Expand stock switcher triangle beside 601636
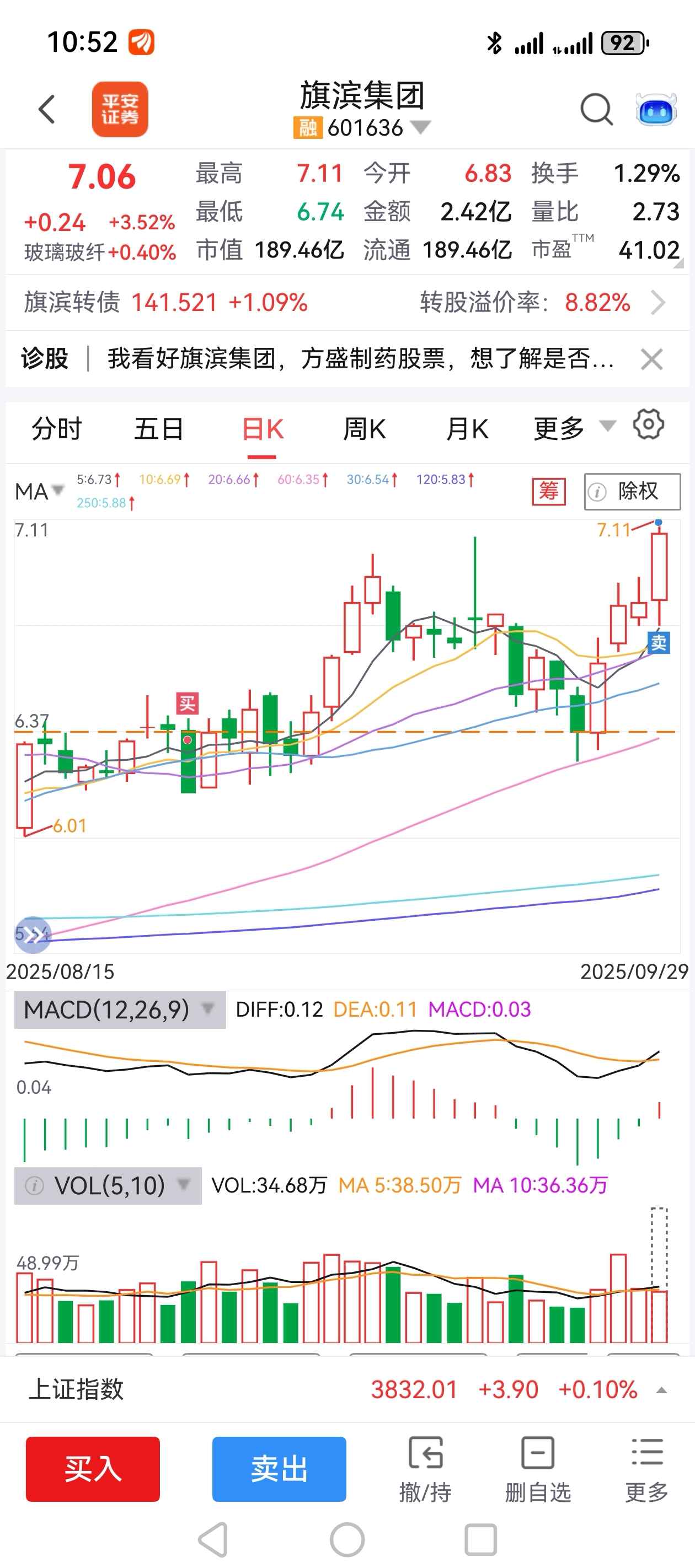Image resolution: width=695 pixels, height=1568 pixels. pyautogui.click(x=420, y=127)
